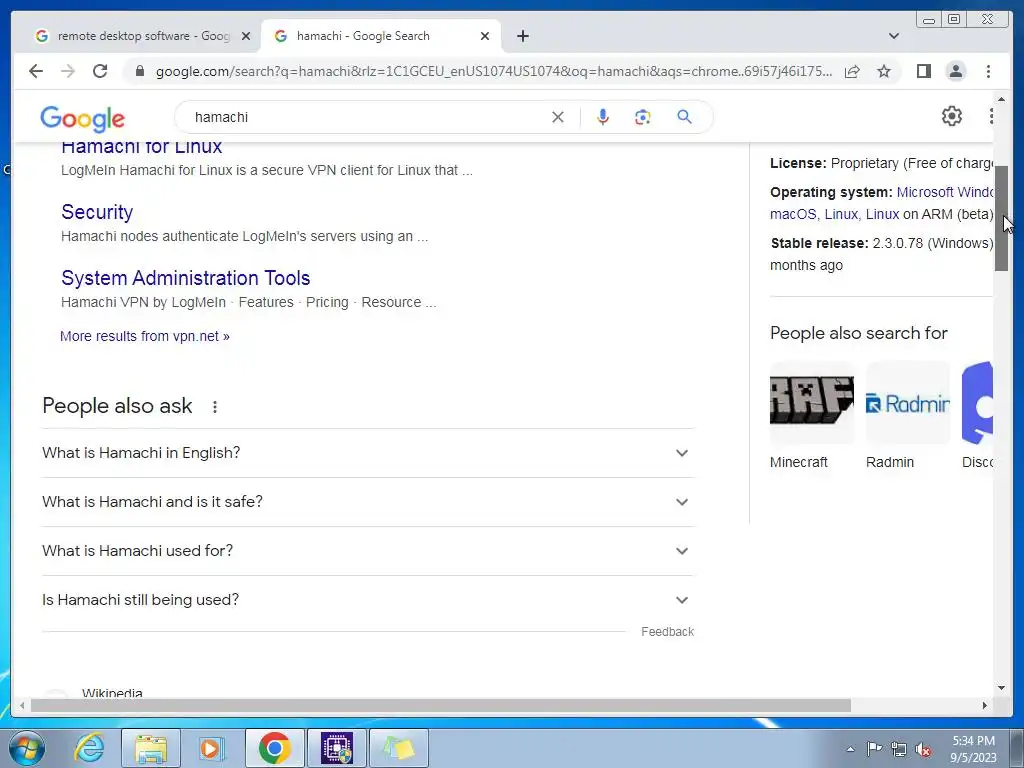The width and height of the screenshot is (1024, 768).
Task: Click Chrome icon in taskbar
Action: 275,748
